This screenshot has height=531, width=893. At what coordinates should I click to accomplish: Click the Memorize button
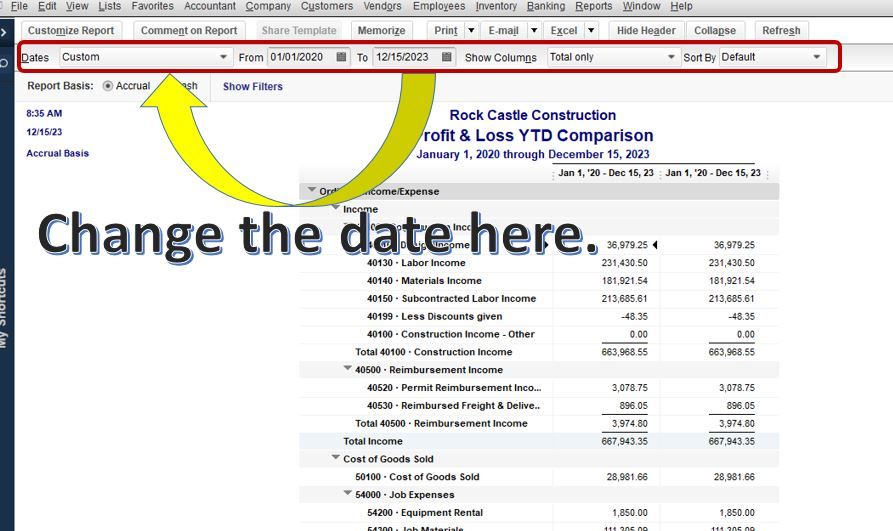point(382,30)
